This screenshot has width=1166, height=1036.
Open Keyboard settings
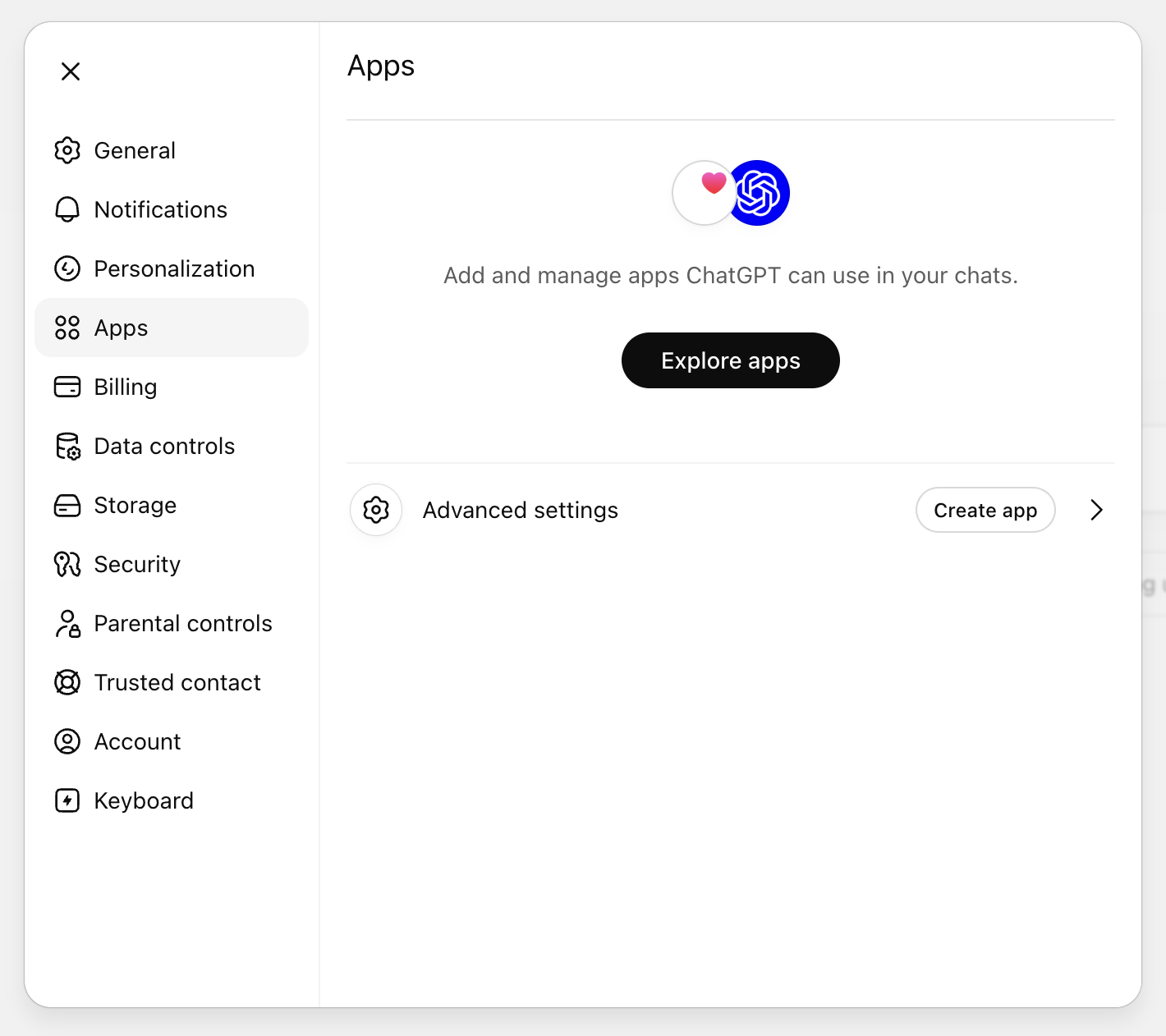click(172, 800)
